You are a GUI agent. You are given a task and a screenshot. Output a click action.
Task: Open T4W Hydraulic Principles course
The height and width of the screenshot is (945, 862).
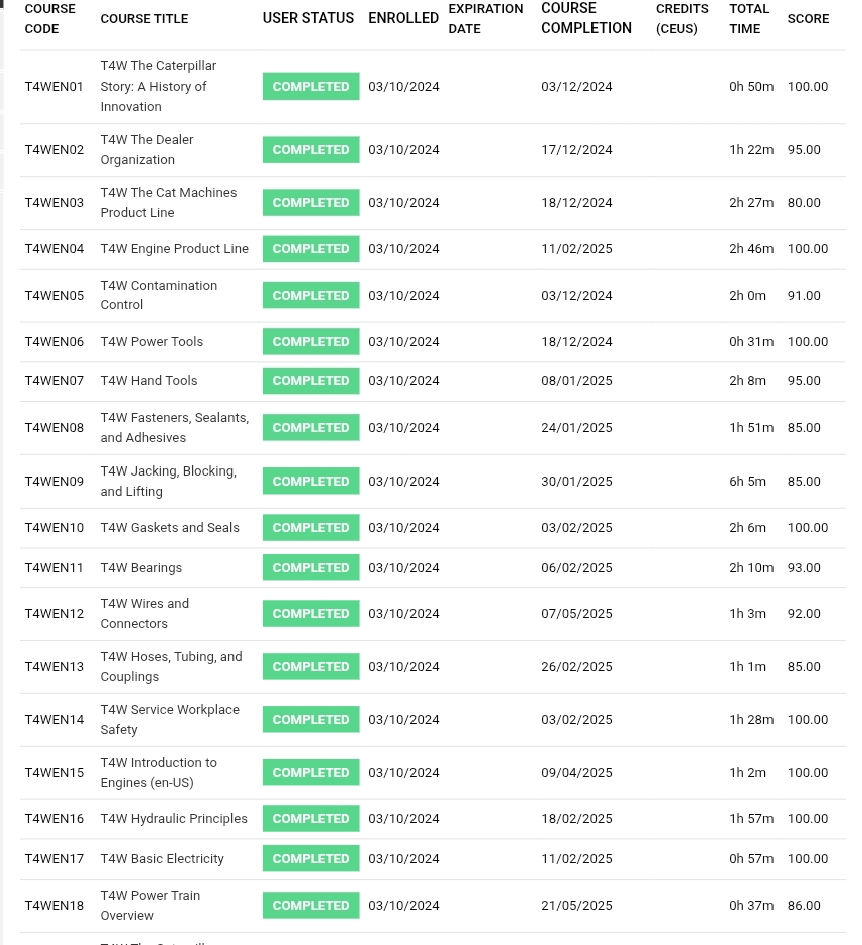[174, 818]
